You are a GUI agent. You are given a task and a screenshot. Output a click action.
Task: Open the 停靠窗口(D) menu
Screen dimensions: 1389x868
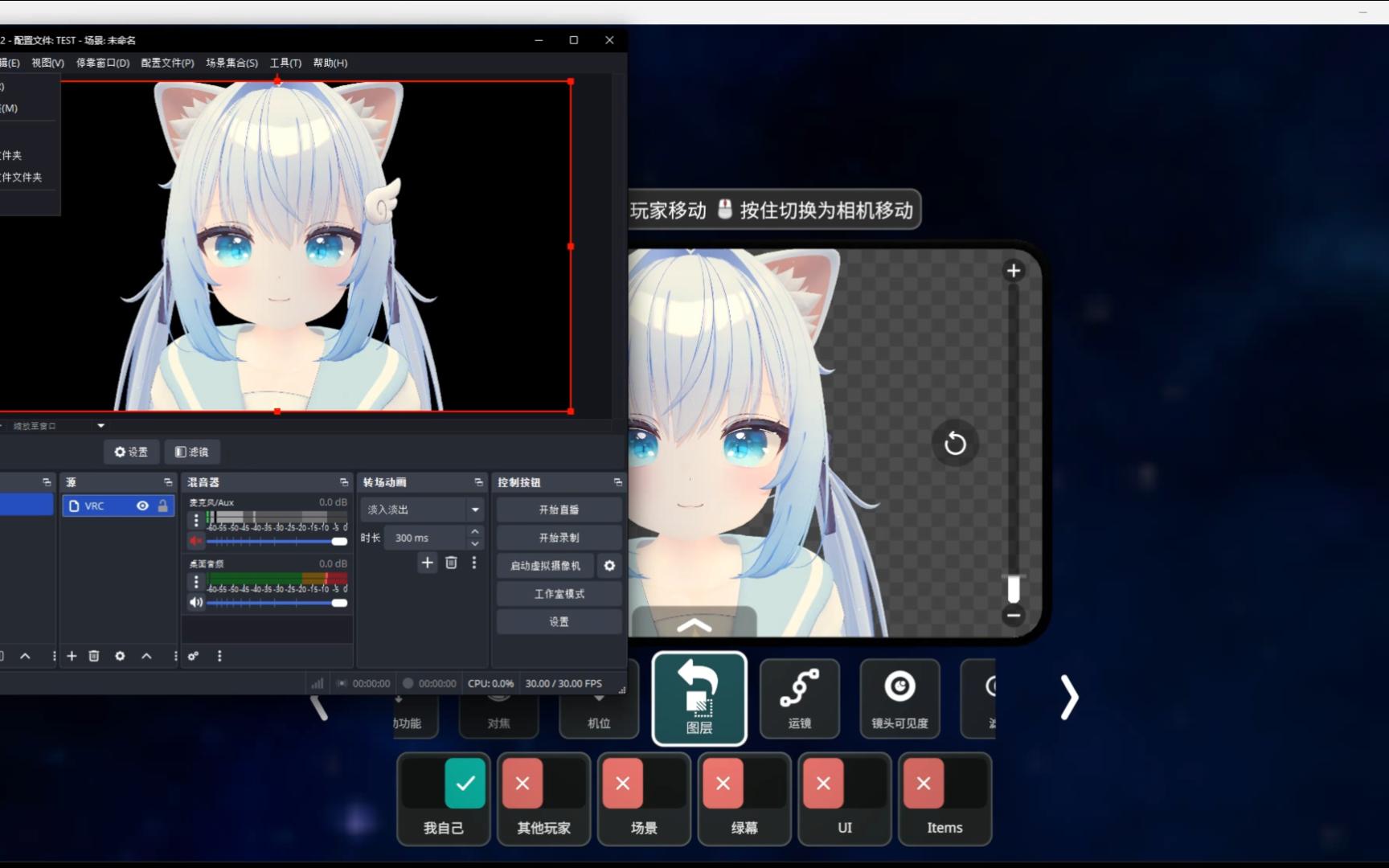pyautogui.click(x=103, y=63)
